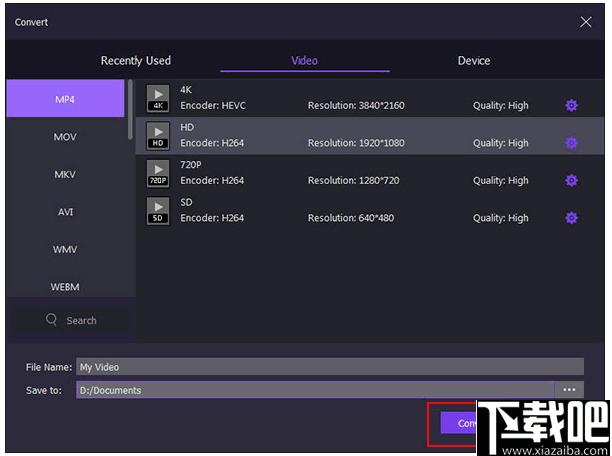Click the File Name input field
Viewport: 612px width, 456px height.
330,367
